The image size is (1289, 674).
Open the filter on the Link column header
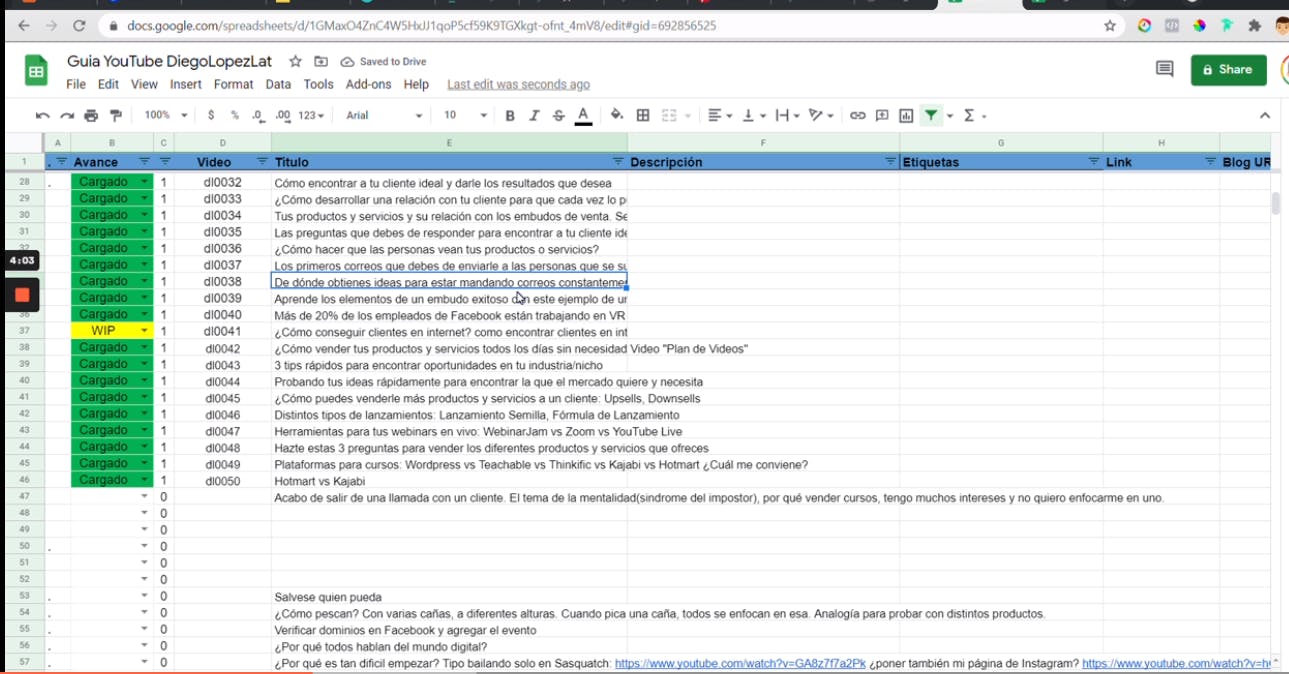(x=1210, y=162)
